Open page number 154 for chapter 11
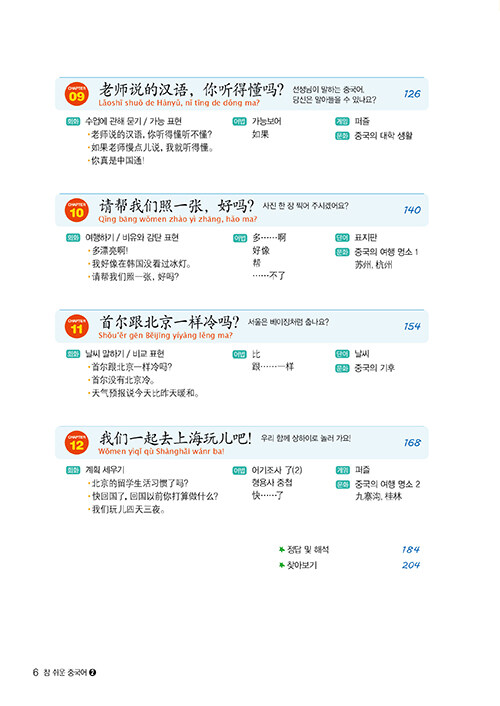Viewport: 500px width, 706px height. coord(412,326)
